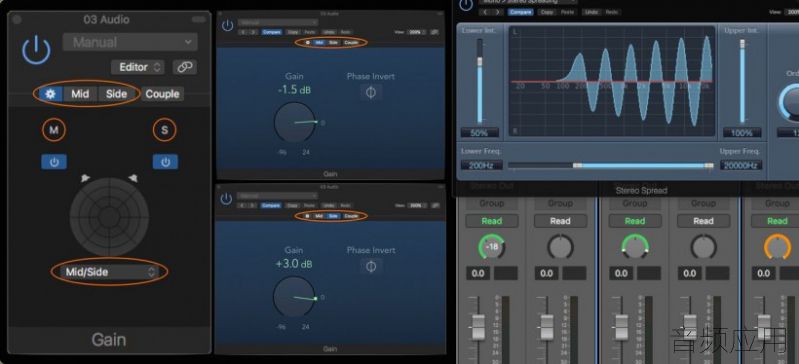Open the Editor view dropdown
The height and width of the screenshot is (364, 799).
pyautogui.click(x=138, y=67)
